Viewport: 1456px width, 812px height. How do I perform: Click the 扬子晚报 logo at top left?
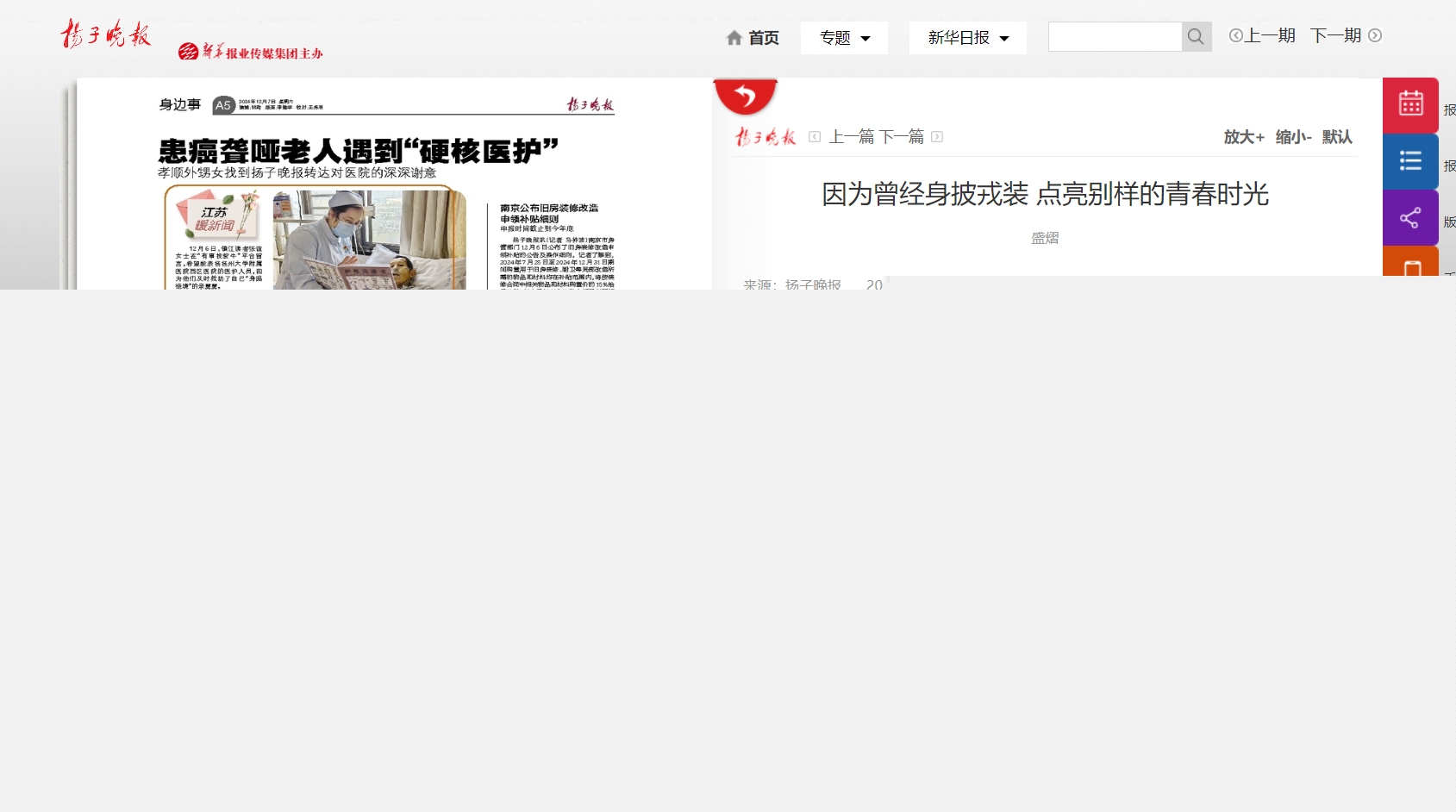[106, 34]
